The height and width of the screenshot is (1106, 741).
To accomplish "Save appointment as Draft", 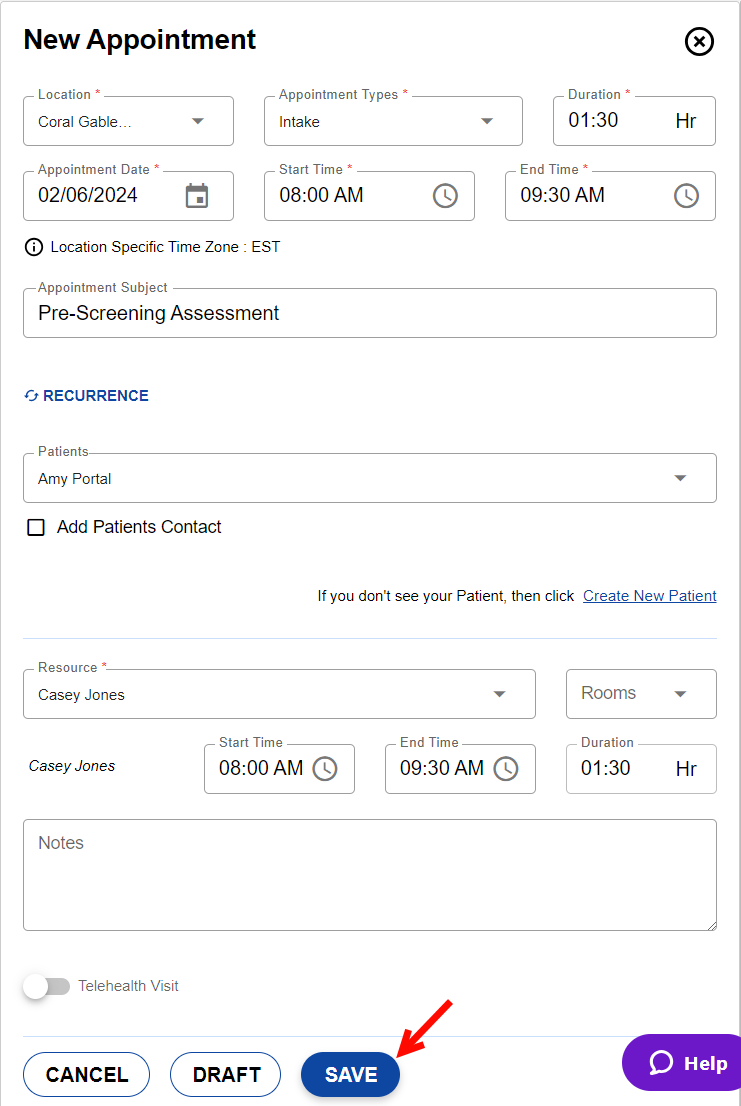I will click(226, 1075).
